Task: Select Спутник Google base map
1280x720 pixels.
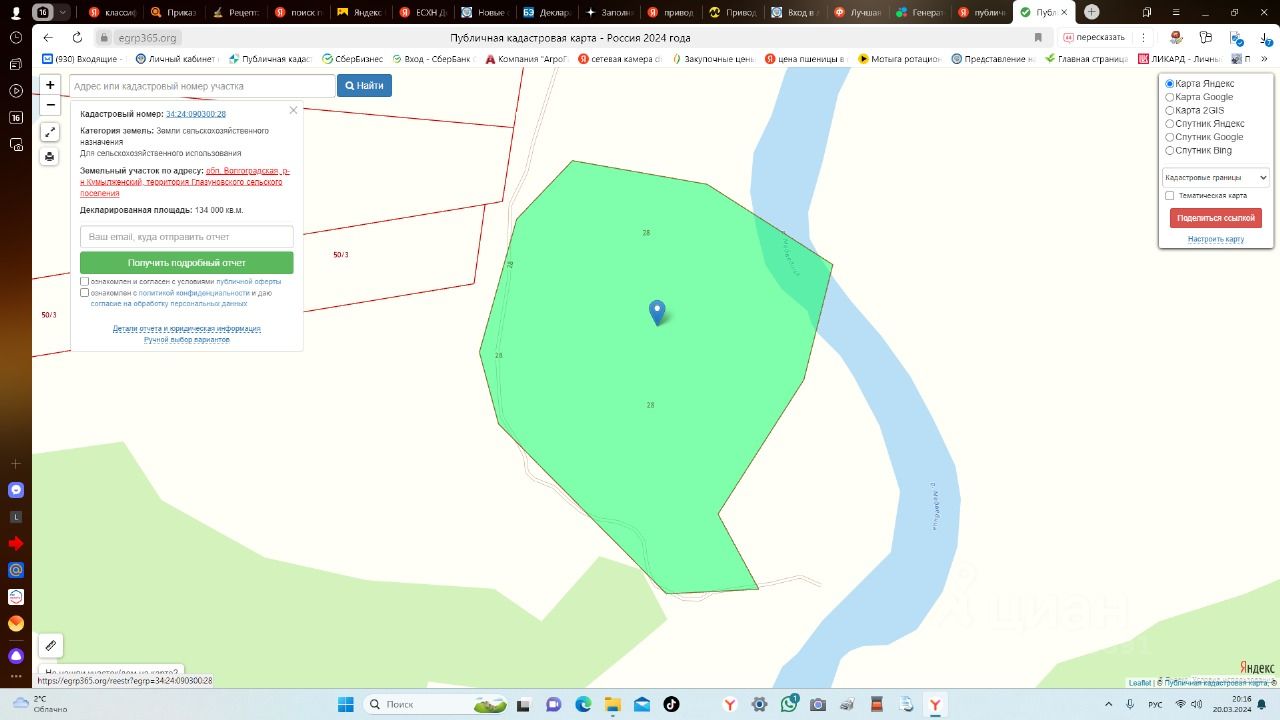Action: coord(1170,137)
